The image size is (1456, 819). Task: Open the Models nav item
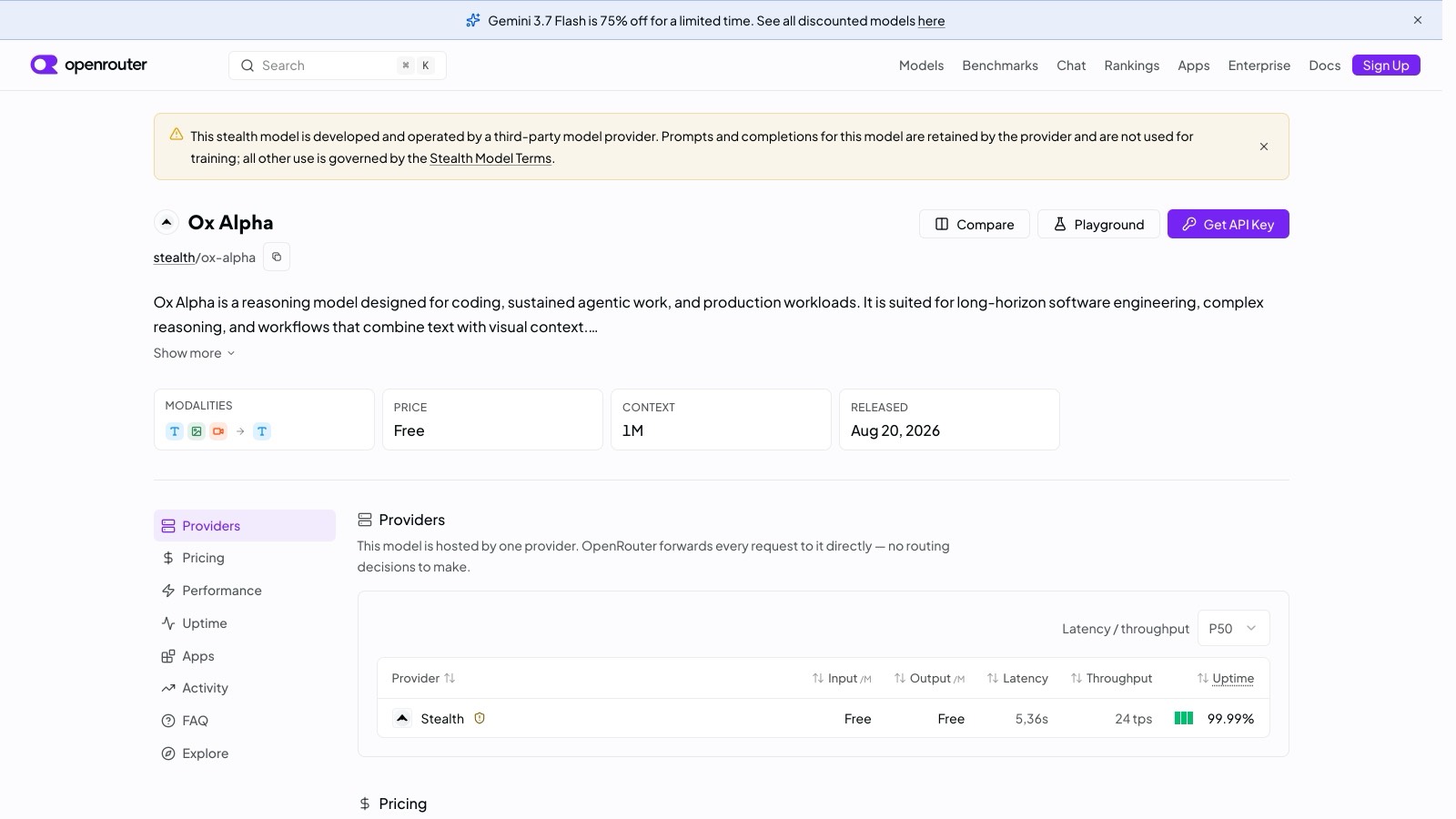point(921,66)
